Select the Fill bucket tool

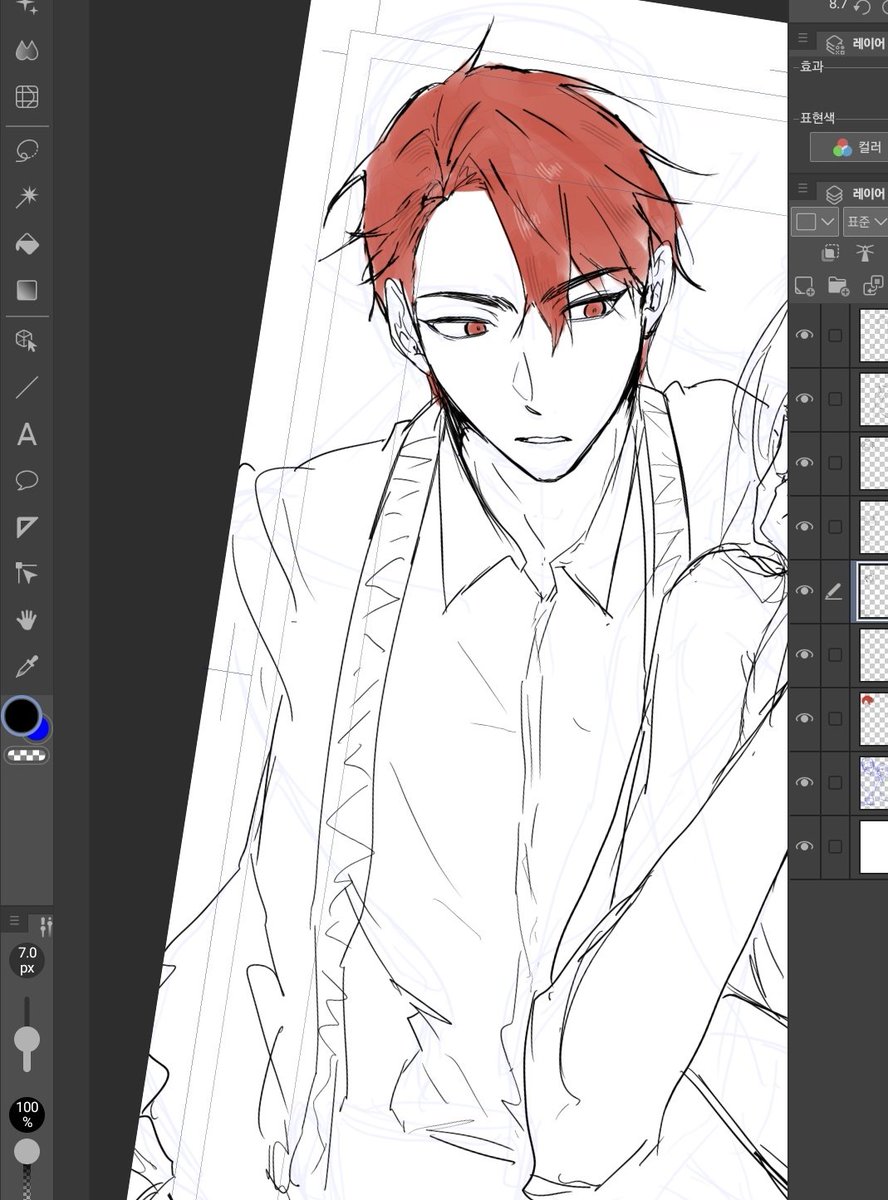pos(27,244)
